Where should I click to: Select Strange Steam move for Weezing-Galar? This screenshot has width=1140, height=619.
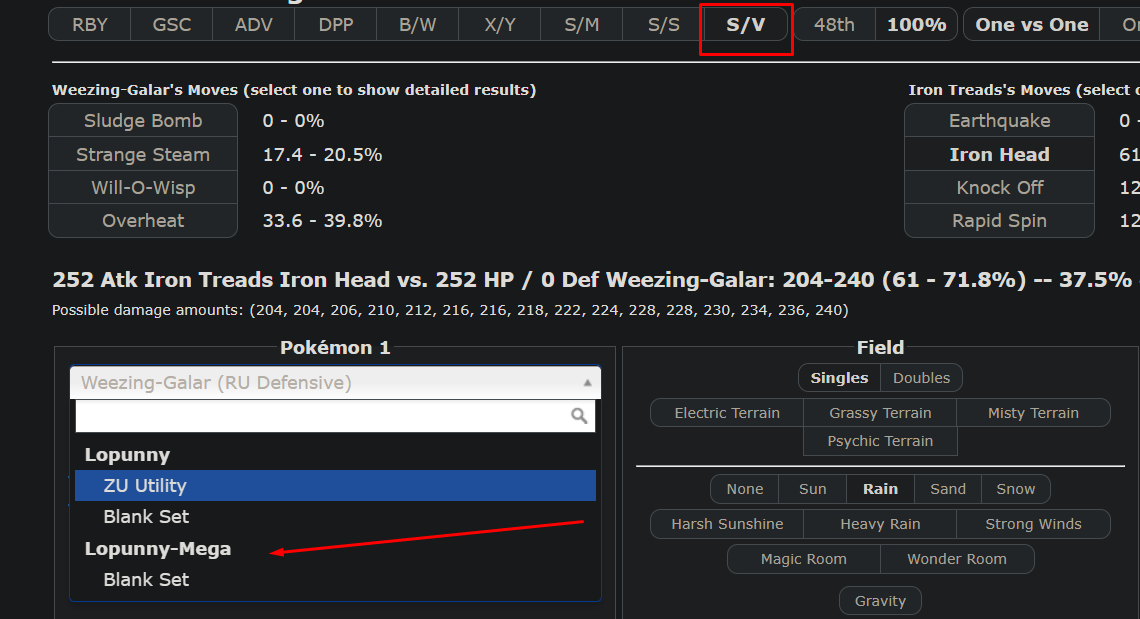(x=143, y=155)
